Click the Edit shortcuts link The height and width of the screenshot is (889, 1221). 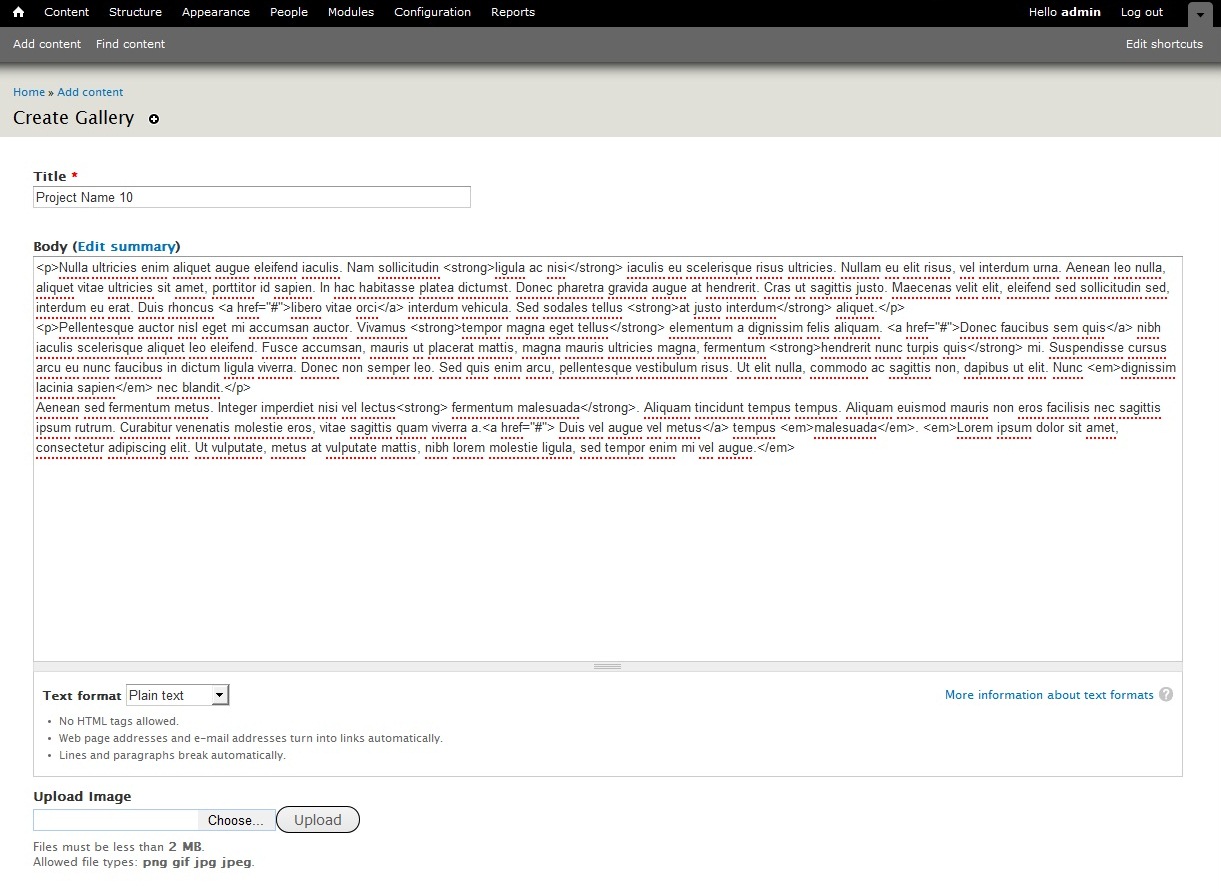point(1164,44)
